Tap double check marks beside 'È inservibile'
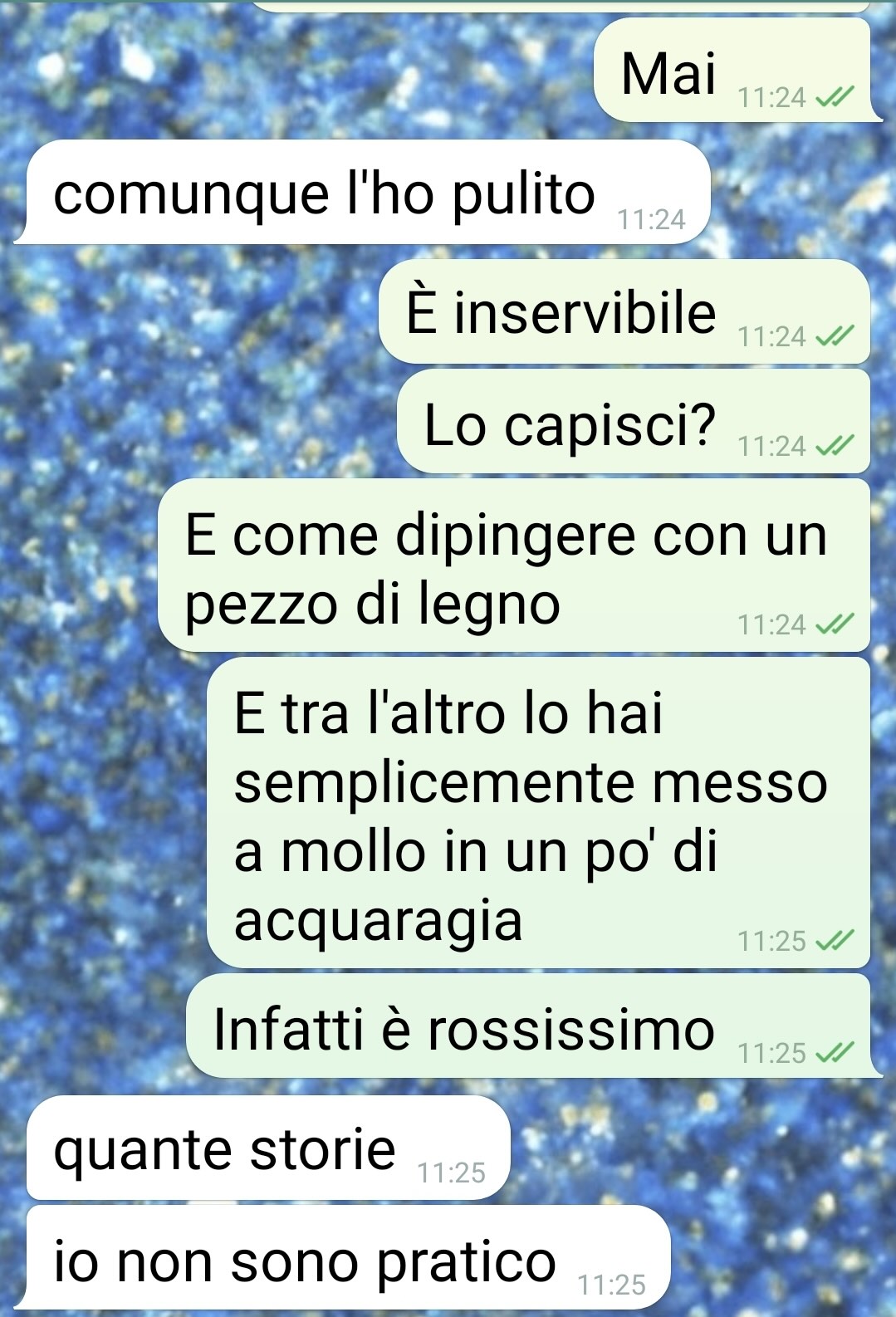The width and height of the screenshot is (896, 1317). click(x=835, y=336)
